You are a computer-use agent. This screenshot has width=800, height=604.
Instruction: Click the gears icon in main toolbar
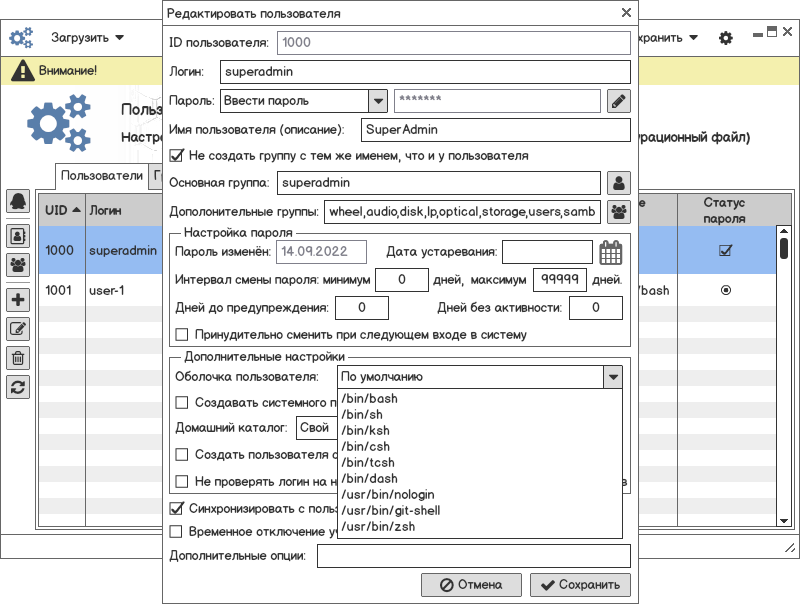(21, 38)
